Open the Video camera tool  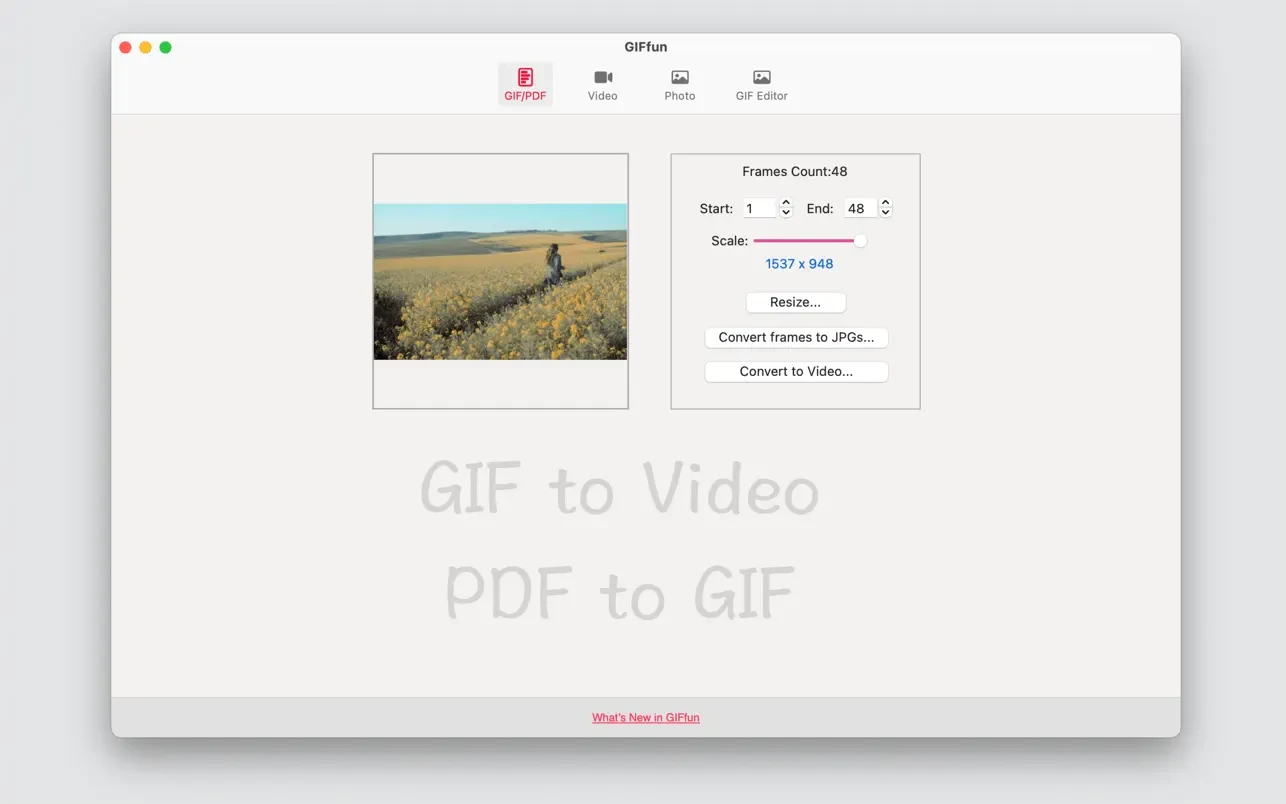602,84
